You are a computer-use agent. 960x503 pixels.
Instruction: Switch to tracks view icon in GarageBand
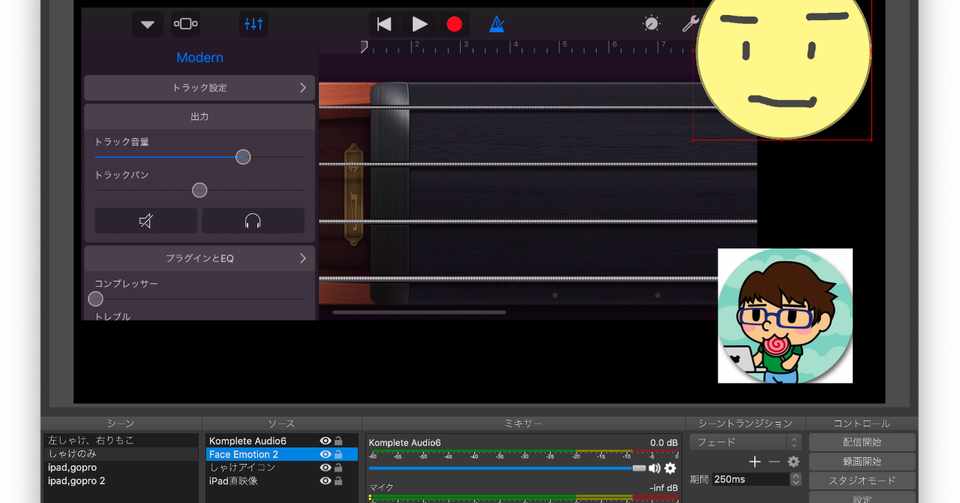pos(186,24)
